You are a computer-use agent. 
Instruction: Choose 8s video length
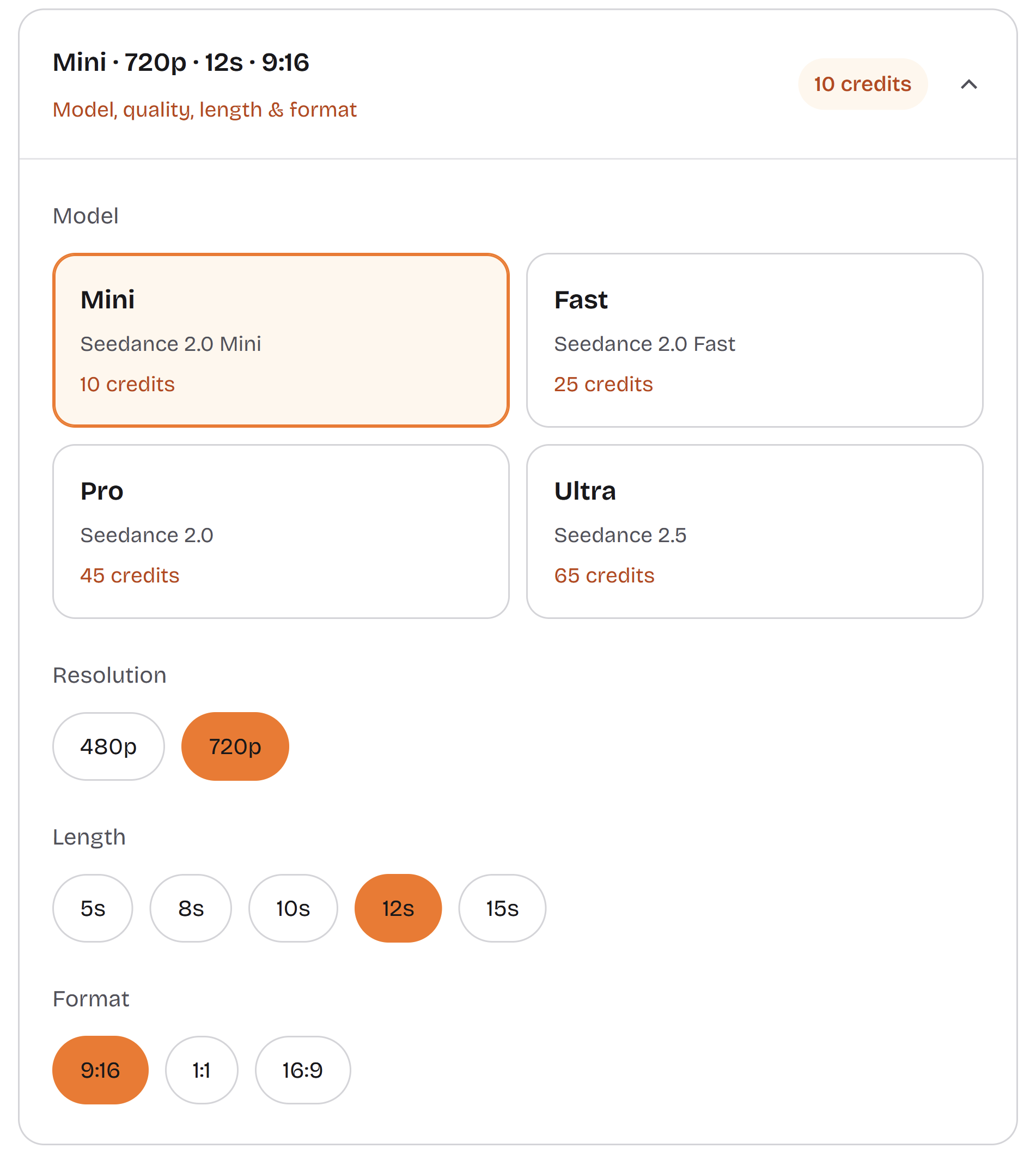(191, 908)
